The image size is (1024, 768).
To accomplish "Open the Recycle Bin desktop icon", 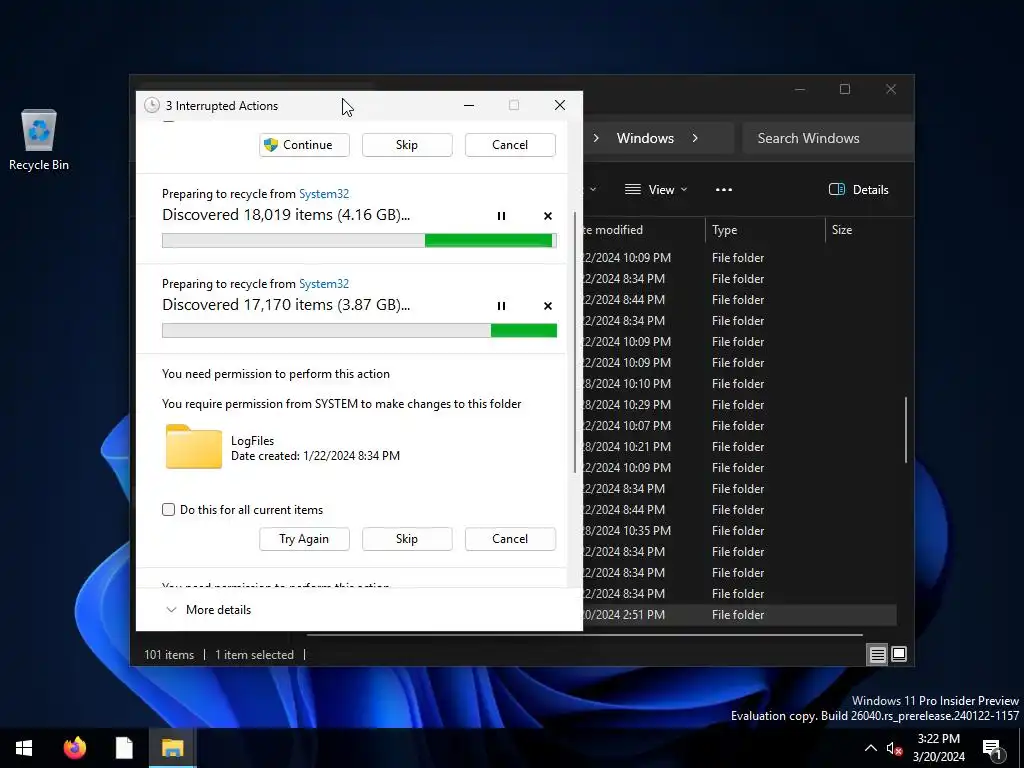I will pos(39,140).
